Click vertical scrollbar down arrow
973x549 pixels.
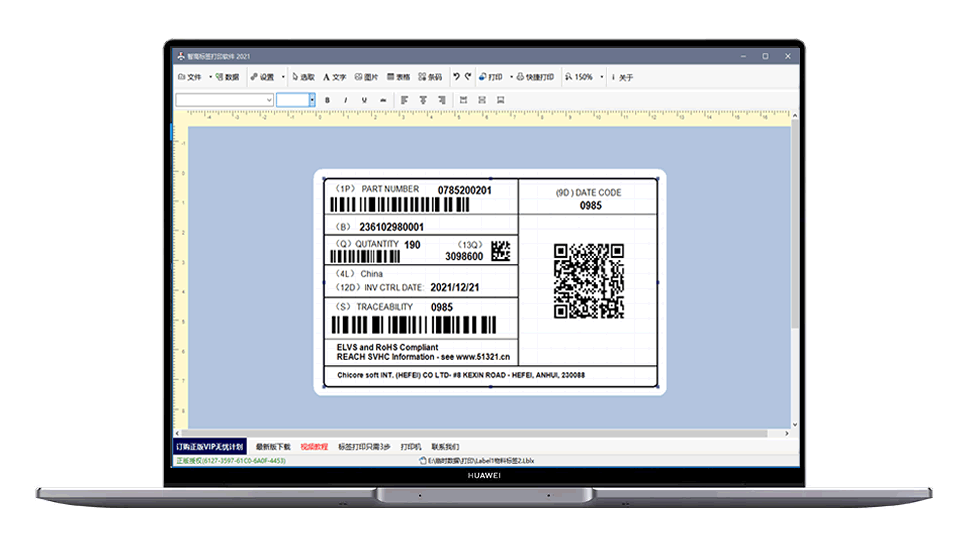pyautogui.click(x=795, y=424)
